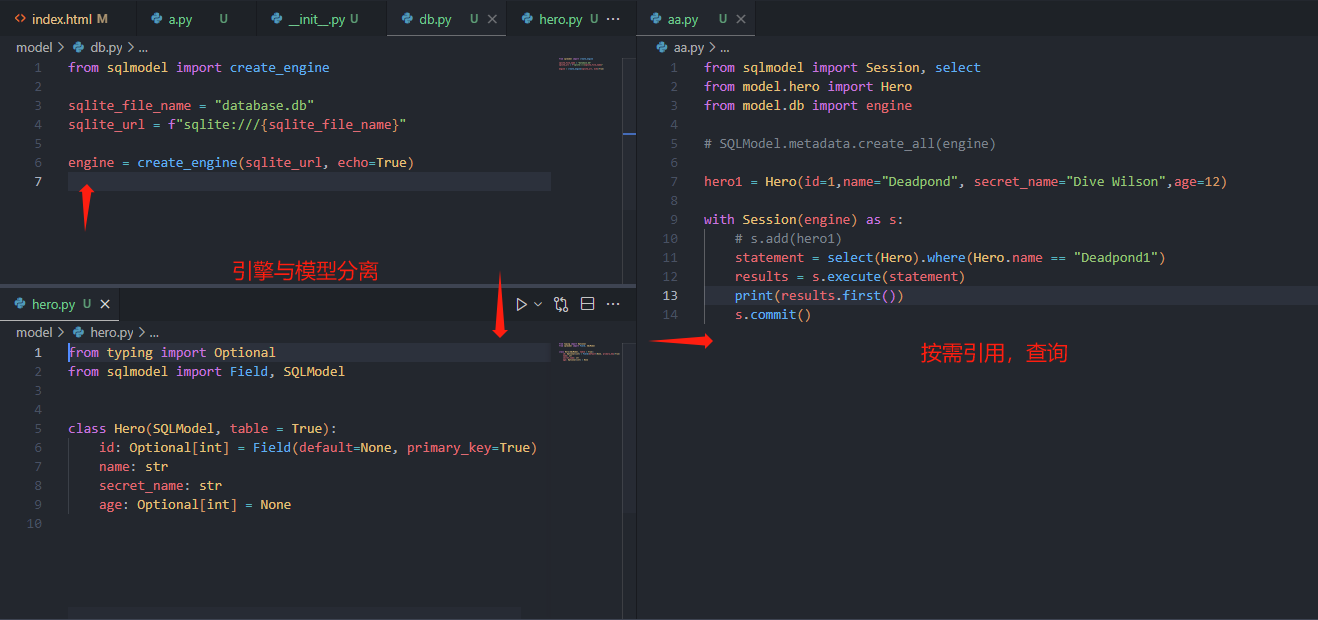
Task: Click comment '# s.add(hero1)' in aa.py
Action: coord(788,238)
